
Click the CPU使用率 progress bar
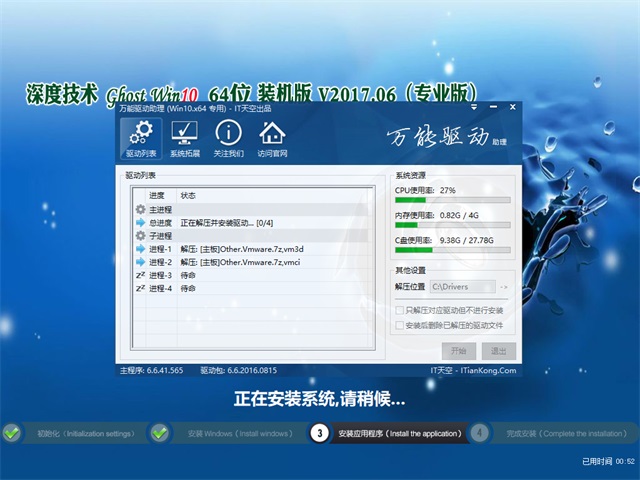pos(453,200)
